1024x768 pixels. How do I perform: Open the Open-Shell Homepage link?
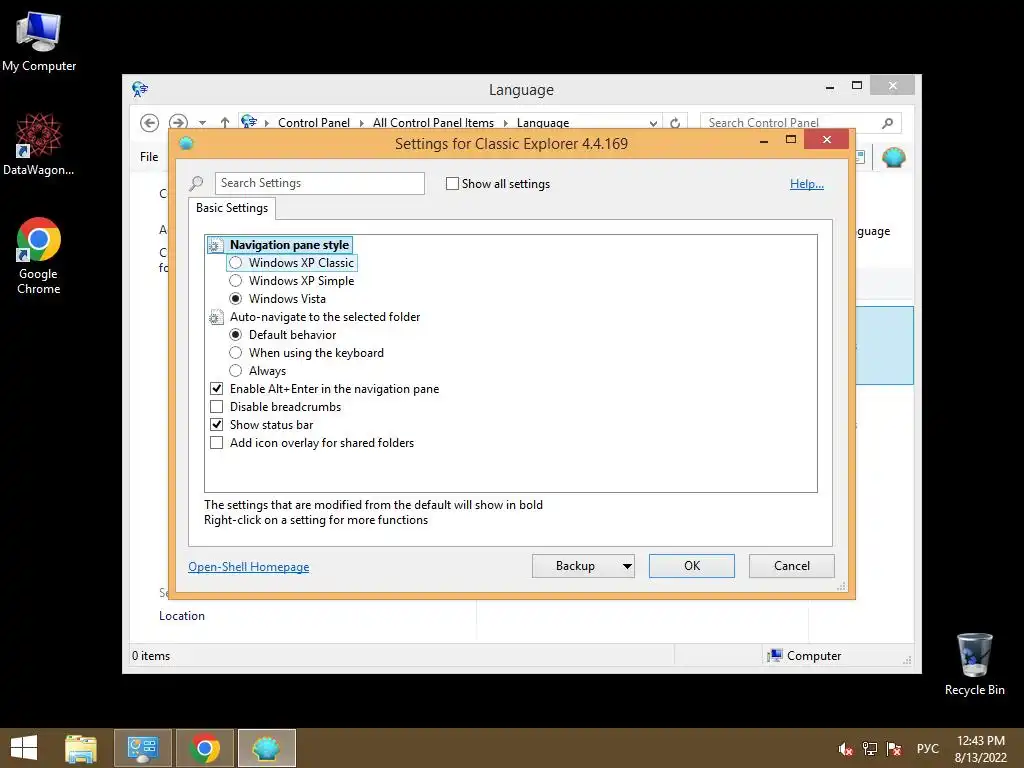pos(249,567)
